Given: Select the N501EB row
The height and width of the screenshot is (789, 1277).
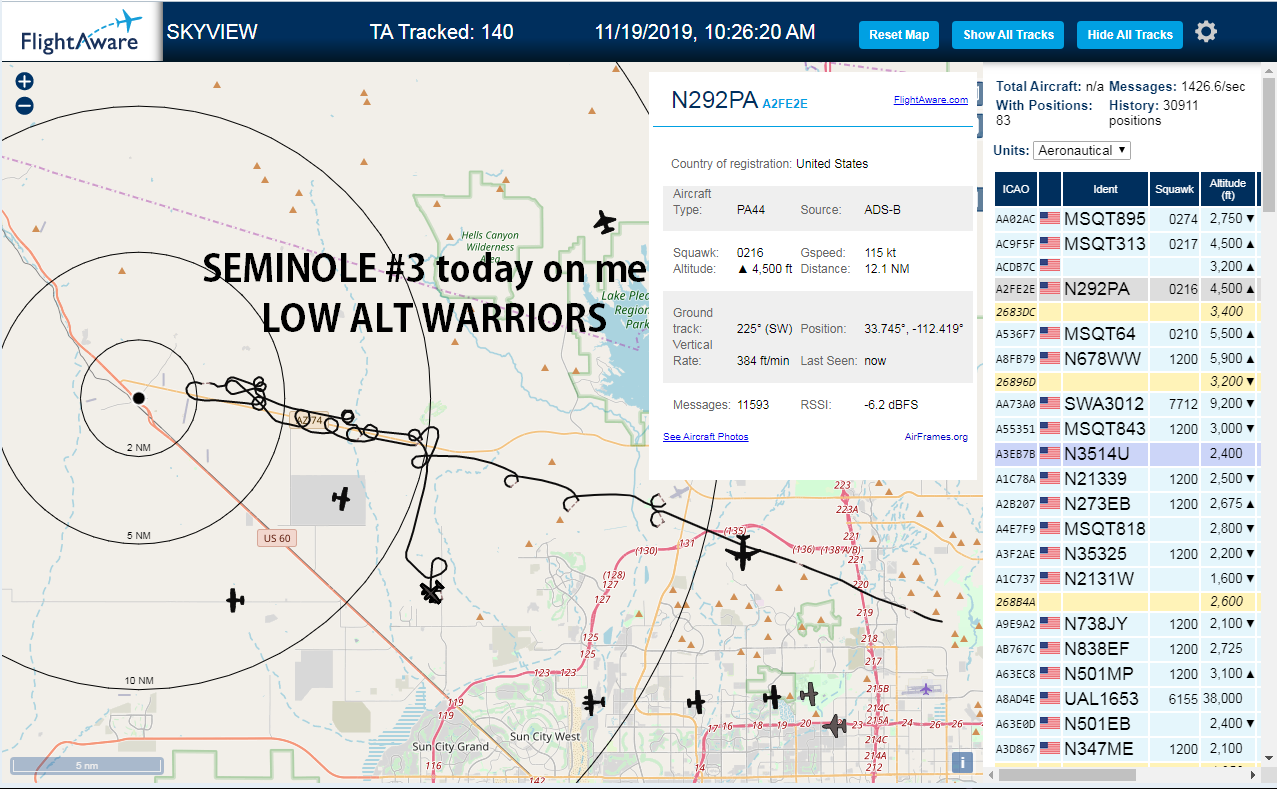Looking at the screenshot, I should pos(1126,723).
